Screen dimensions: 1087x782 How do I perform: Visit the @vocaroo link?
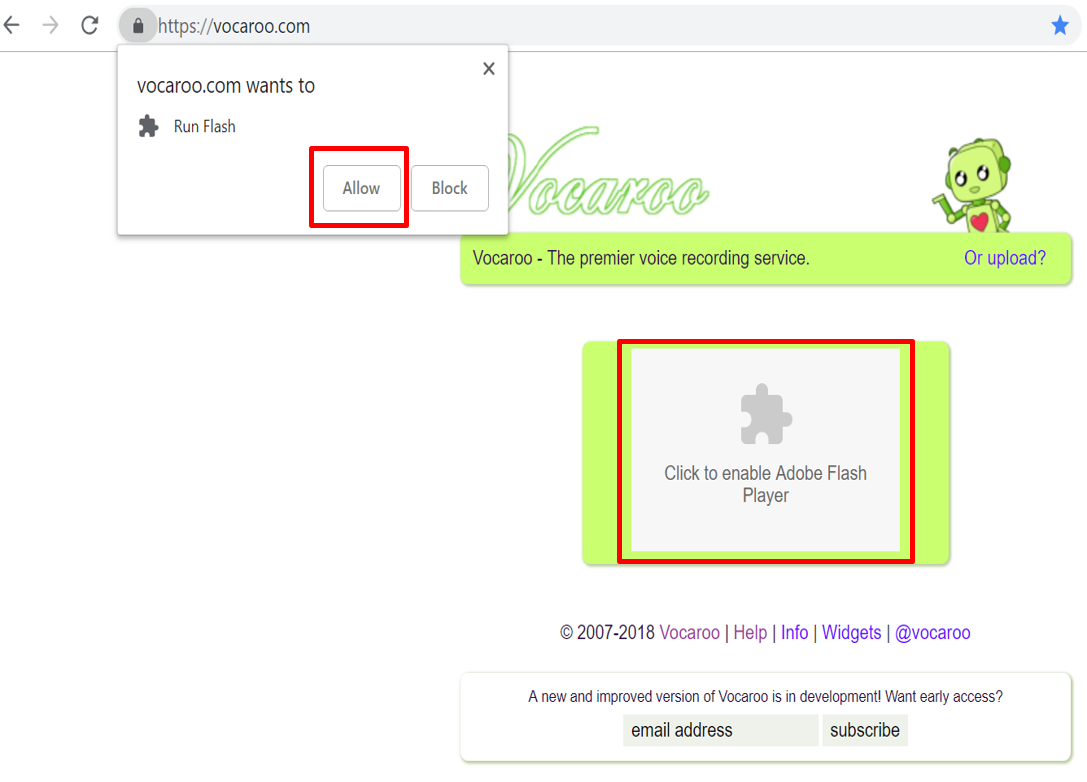[x=933, y=633]
